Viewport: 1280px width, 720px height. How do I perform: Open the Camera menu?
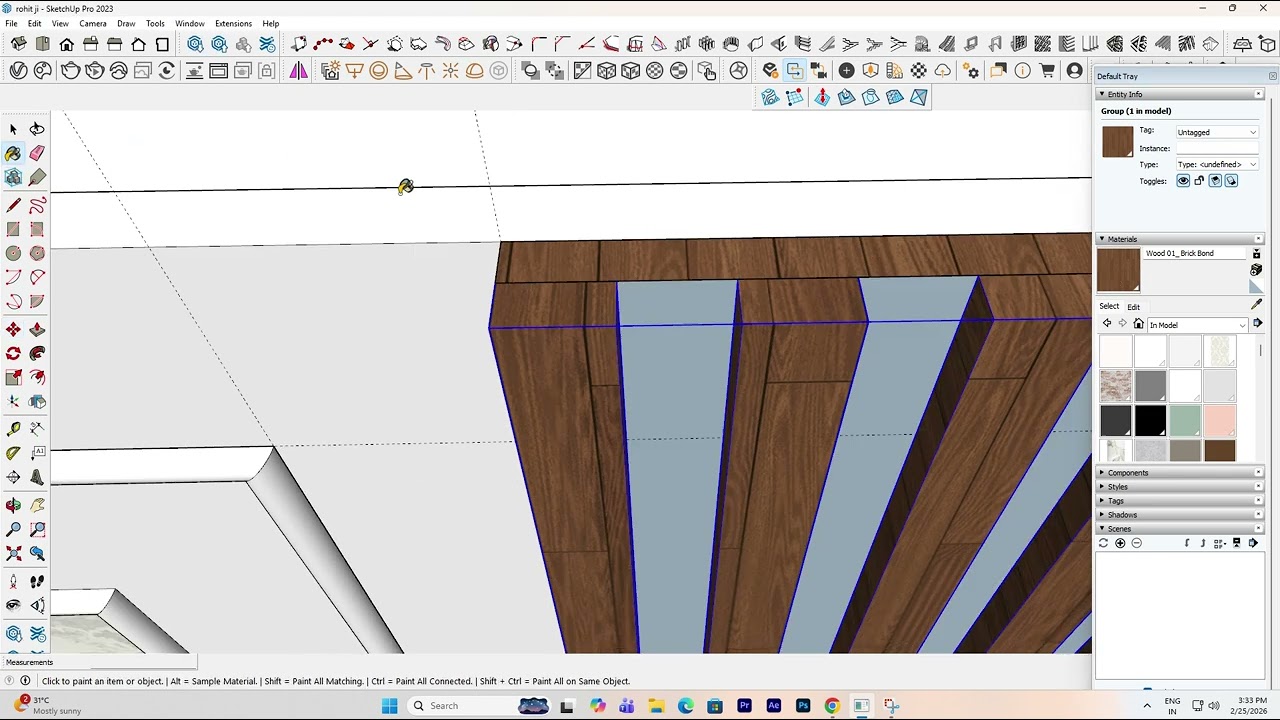93,23
